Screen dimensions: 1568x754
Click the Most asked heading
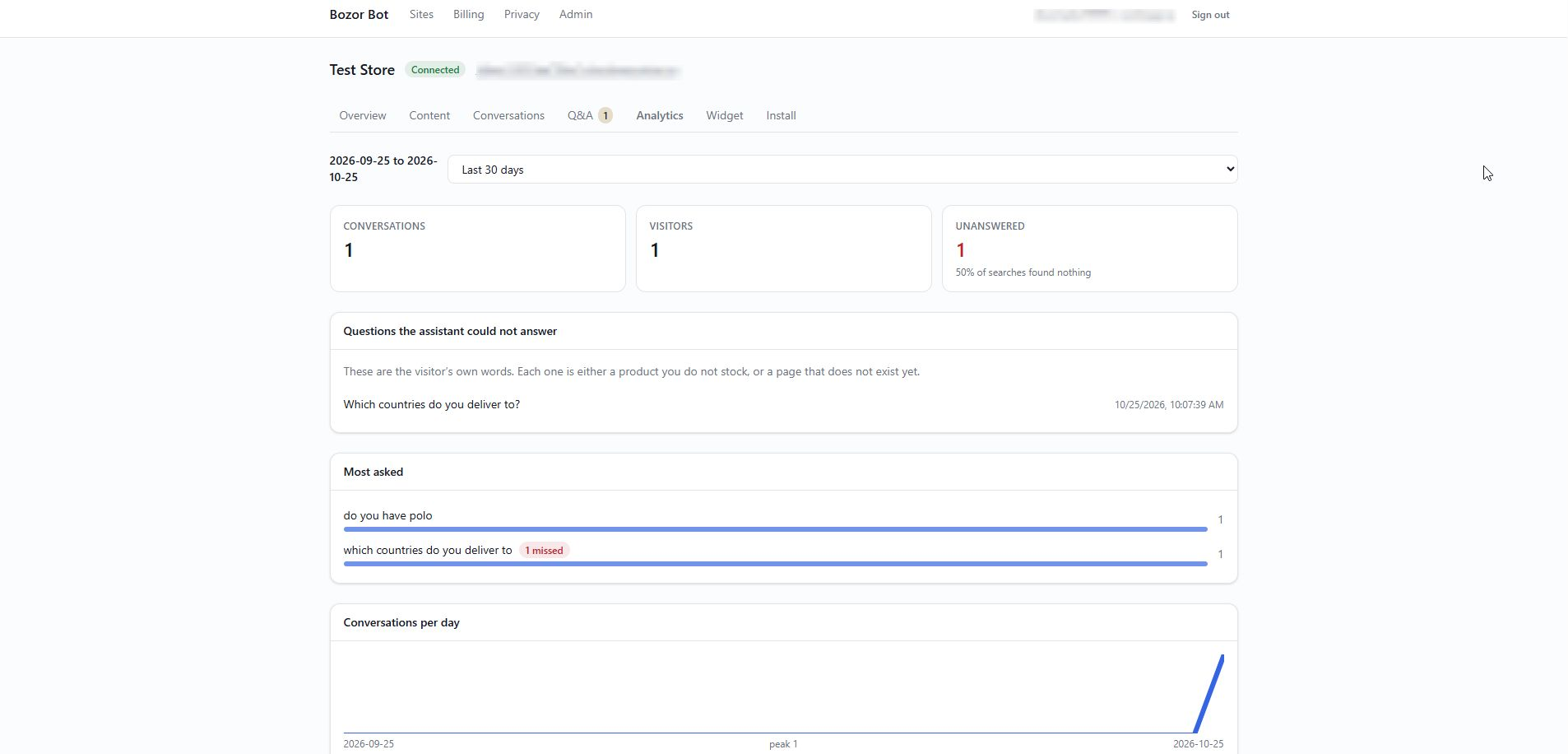click(373, 472)
